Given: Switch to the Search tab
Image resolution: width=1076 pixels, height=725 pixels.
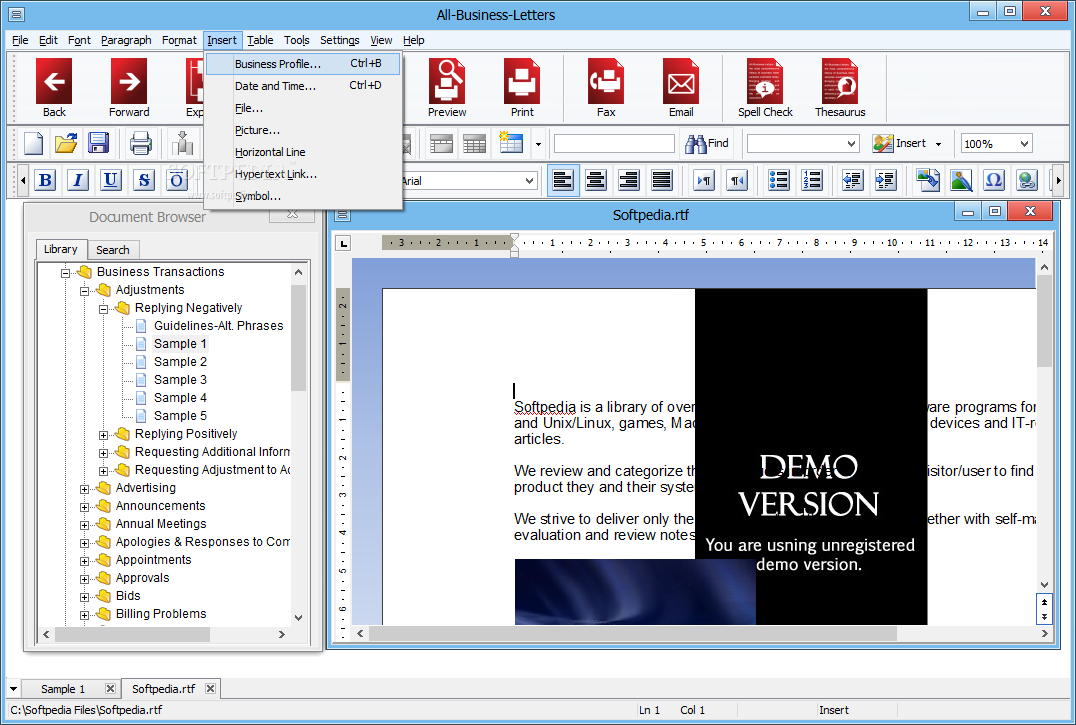Looking at the screenshot, I should pyautogui.click(x=113, y=250).
